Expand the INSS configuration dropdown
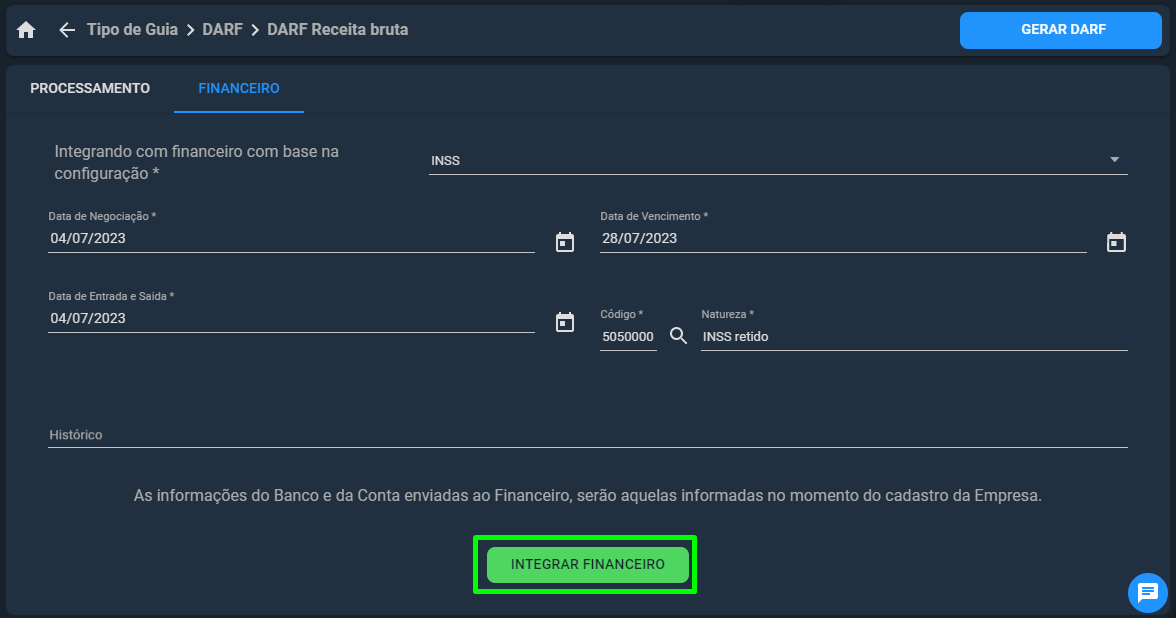This screenshot has width=1176, height=618. pos(778,160)
